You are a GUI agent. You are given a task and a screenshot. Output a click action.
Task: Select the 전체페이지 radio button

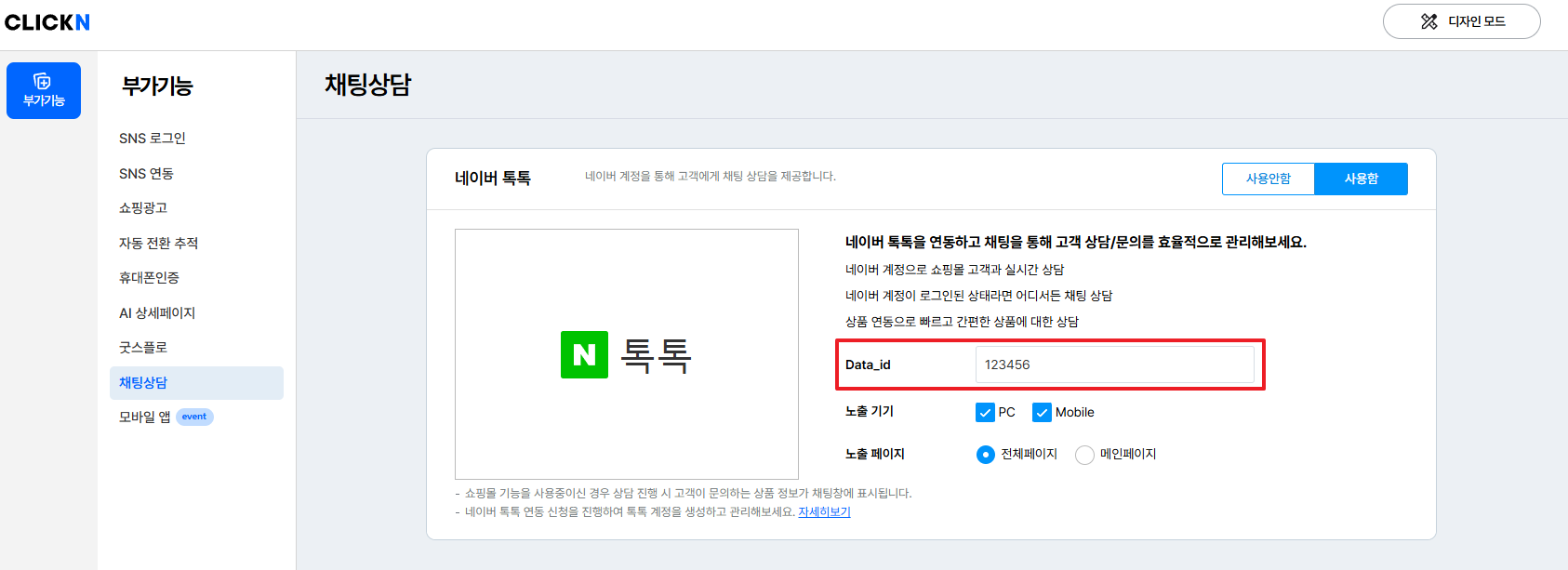[986, 455]
